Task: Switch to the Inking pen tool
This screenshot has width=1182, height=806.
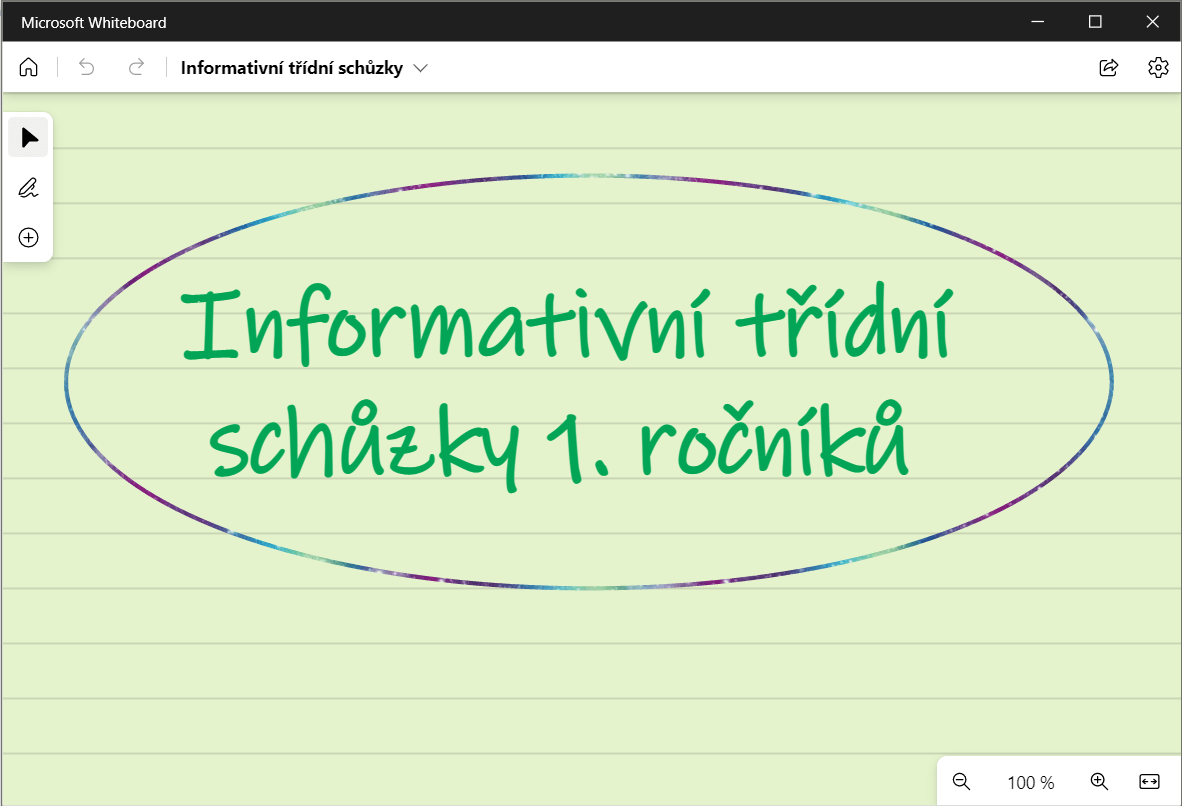Action: [x=29, y=187]
